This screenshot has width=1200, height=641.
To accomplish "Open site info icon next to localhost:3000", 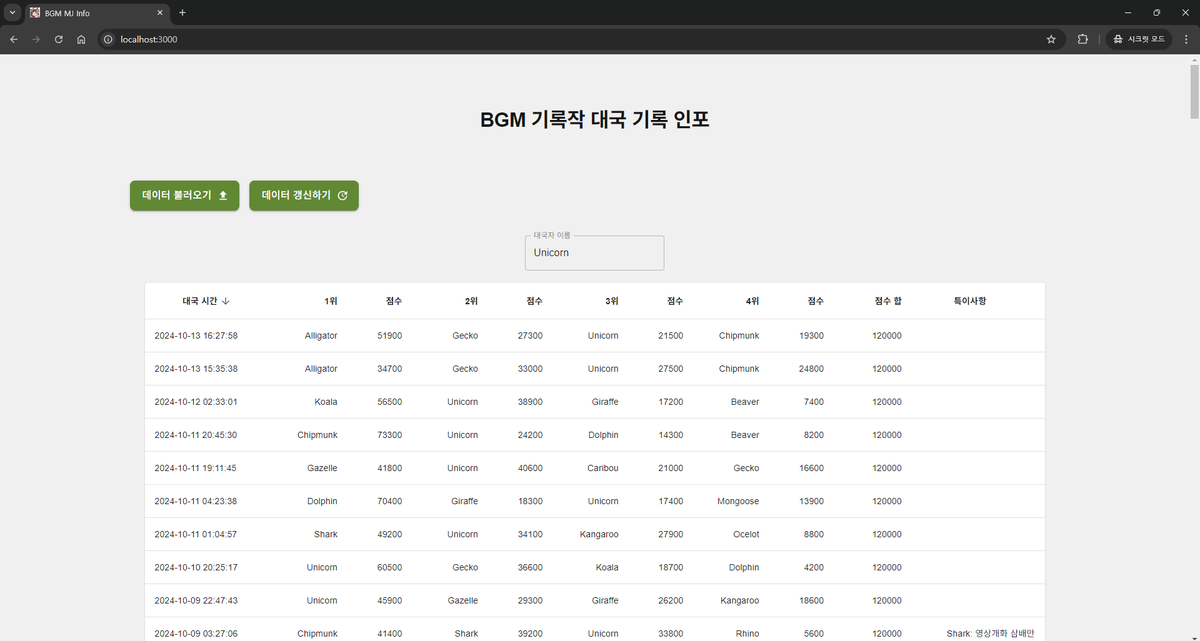I will pos(107,39).
